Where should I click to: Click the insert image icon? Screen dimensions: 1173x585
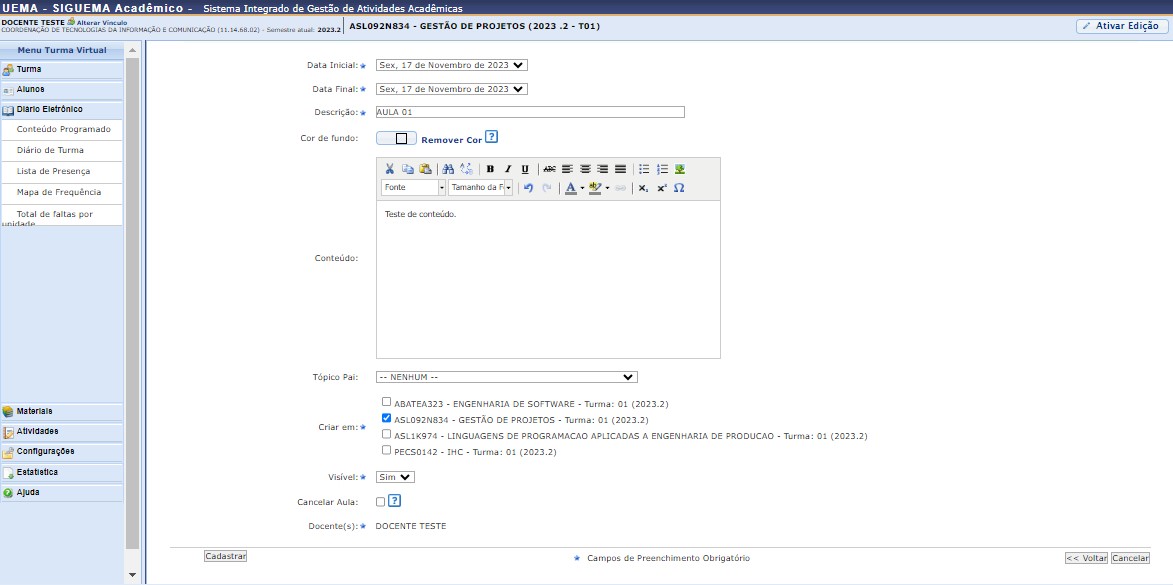pos(680,169)
